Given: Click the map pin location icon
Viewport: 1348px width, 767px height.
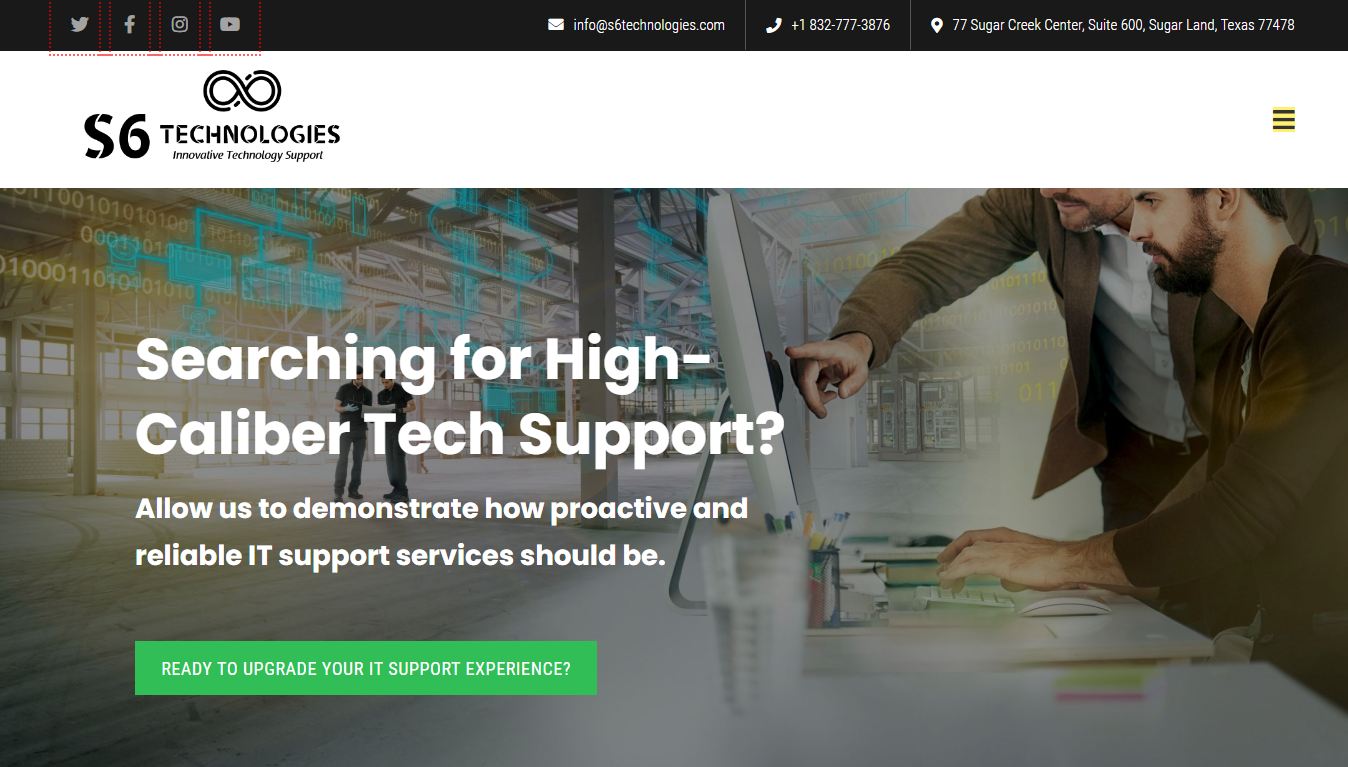Looking at the screenshot, I should point(937,25).
